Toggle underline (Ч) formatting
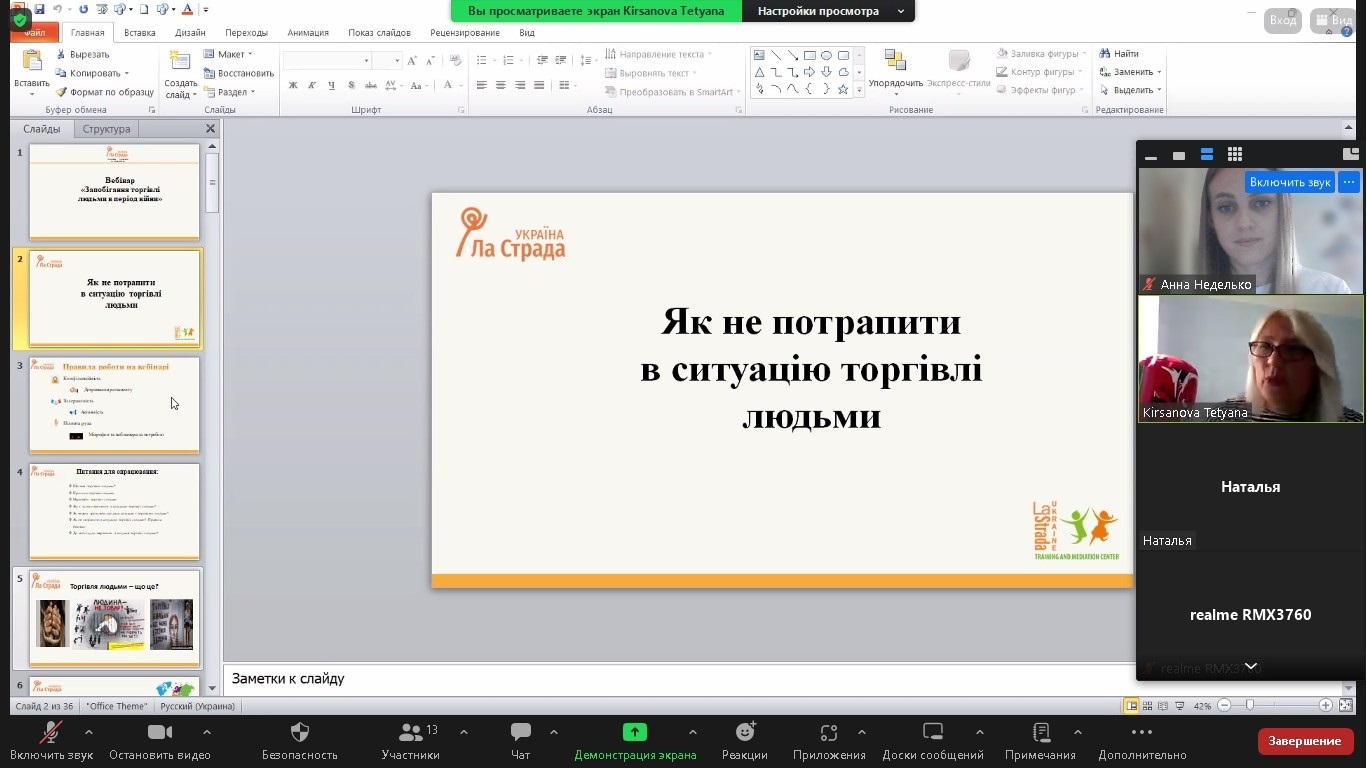The height and width of the screenshot is (768, 1367). click(x=331, y=86)
